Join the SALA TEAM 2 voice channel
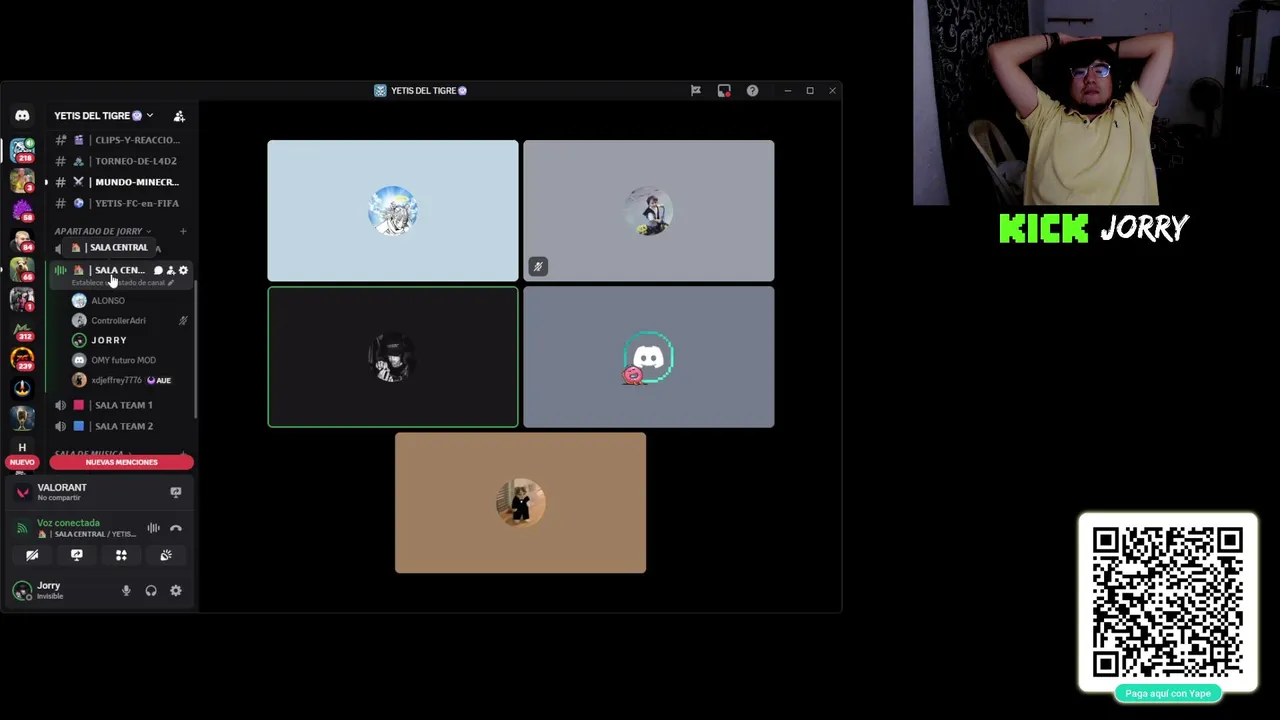The width and height of the screenshot is (1280, 720). pyautogui.click(x=120, y=426)
